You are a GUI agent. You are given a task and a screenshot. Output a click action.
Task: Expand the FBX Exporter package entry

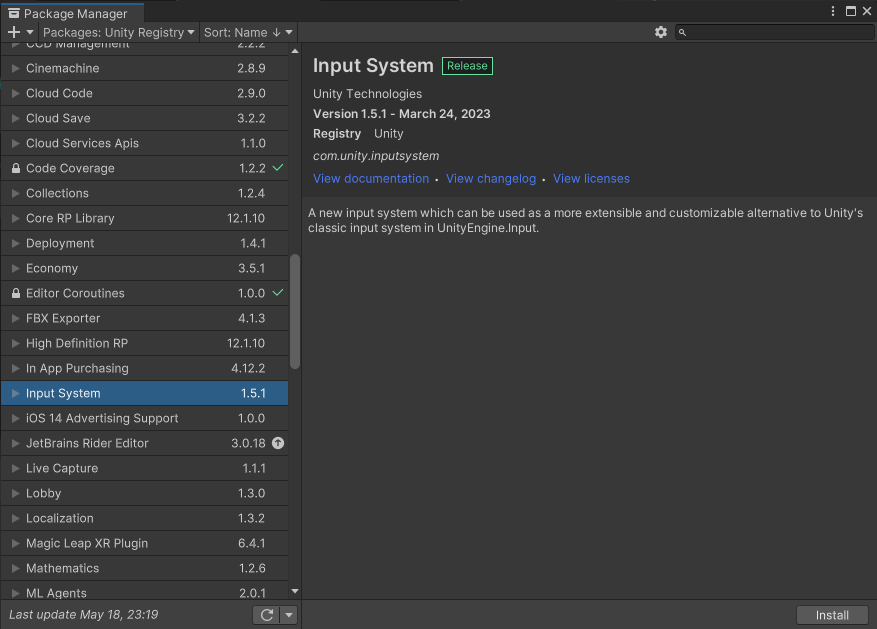pos(16,318)
